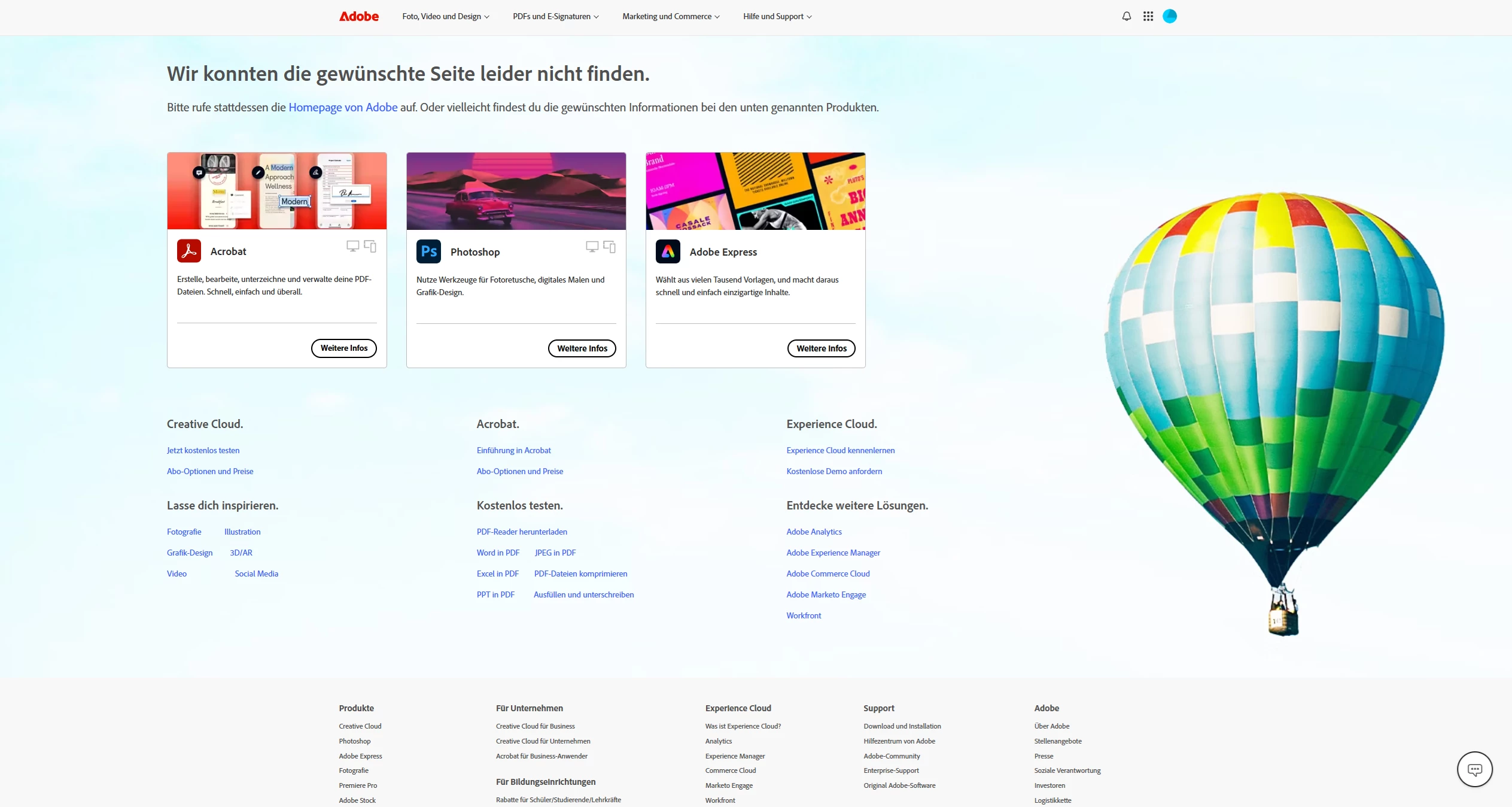Screen dimensions: 1512x807
Task: Click desktop device icon on Acrobat card
Action: pyautogui.click(x=352, y=246)
